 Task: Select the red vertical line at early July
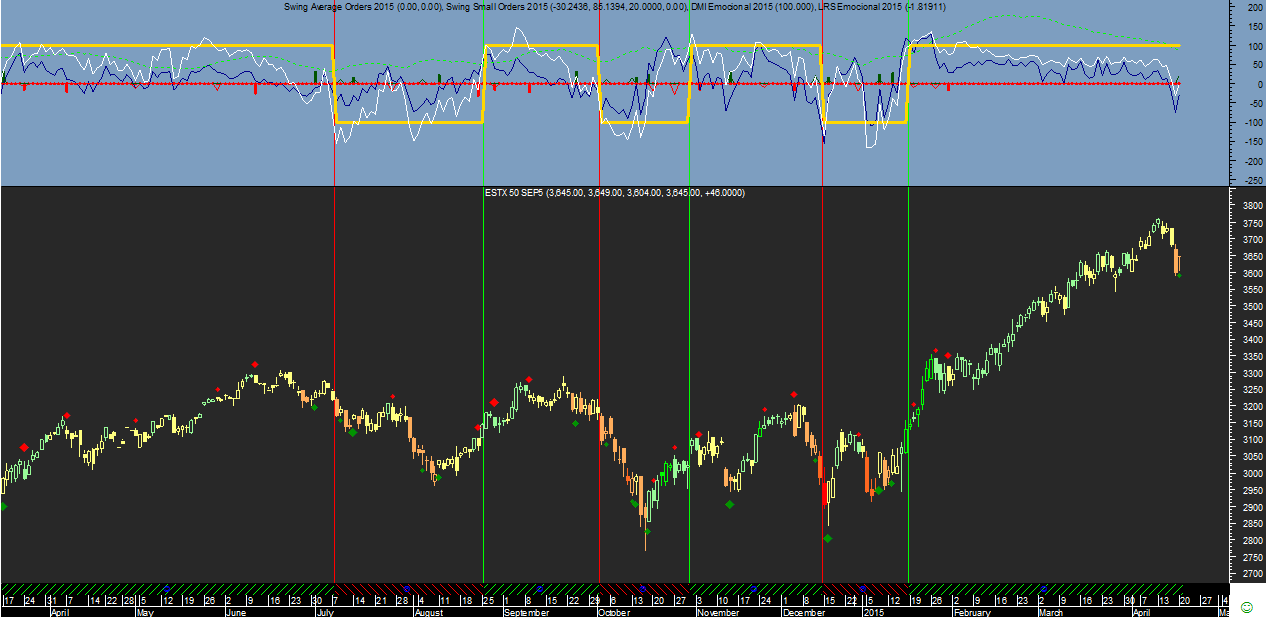[334, 300]
